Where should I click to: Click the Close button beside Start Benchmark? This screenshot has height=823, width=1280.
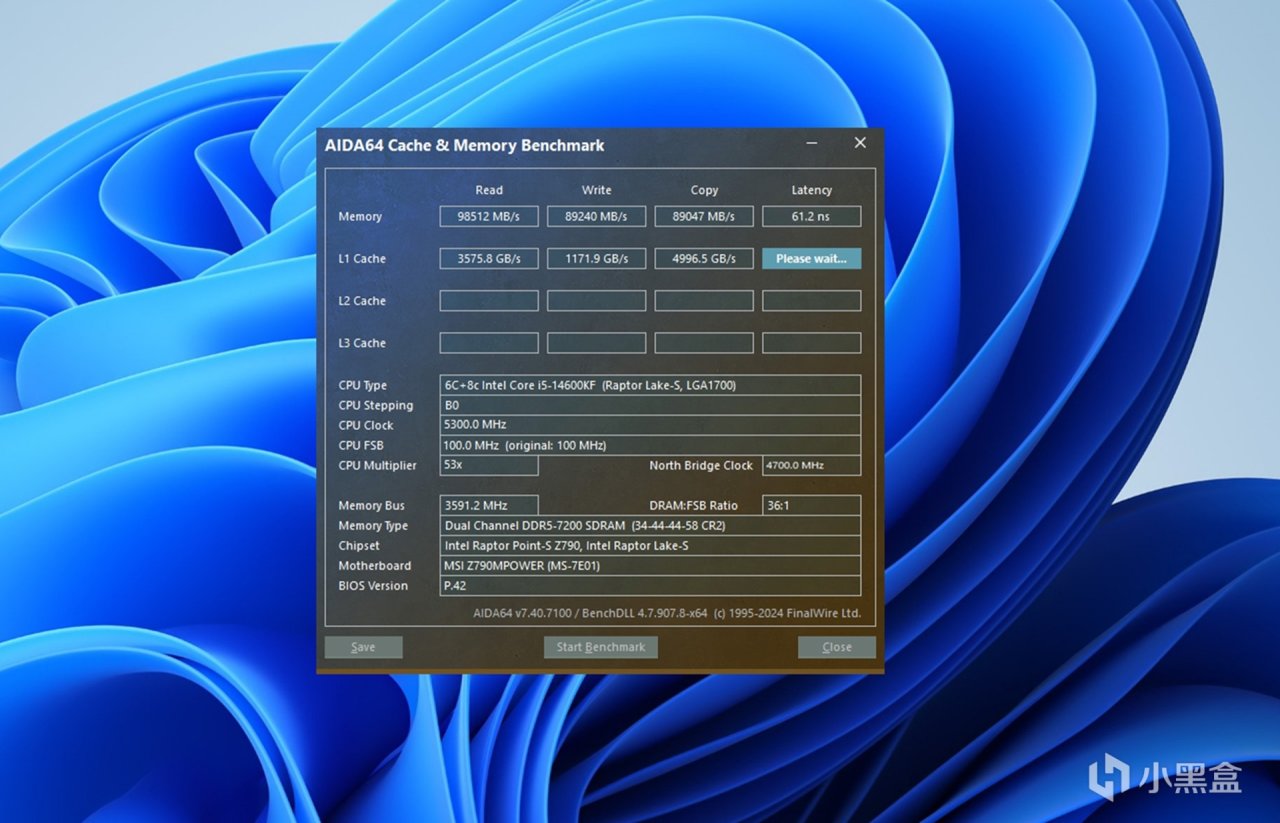pos(837,647)
